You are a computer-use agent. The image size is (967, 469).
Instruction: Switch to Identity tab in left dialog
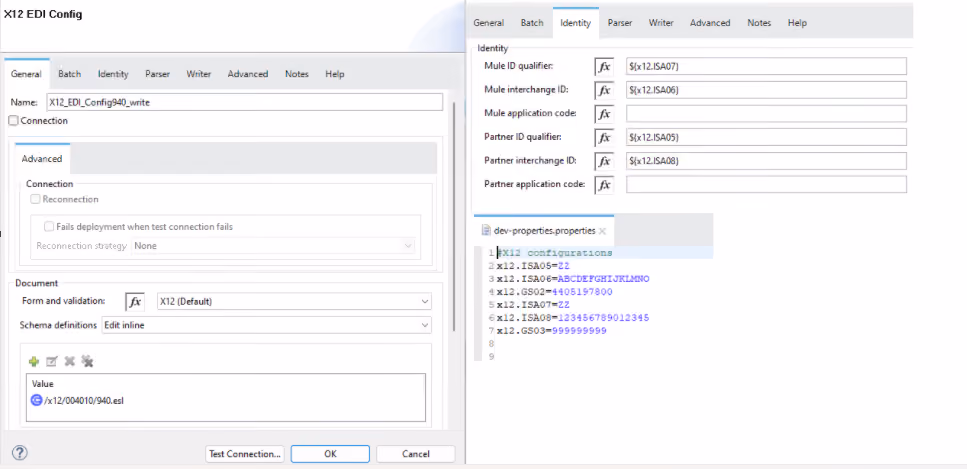[x=113, y=74]
